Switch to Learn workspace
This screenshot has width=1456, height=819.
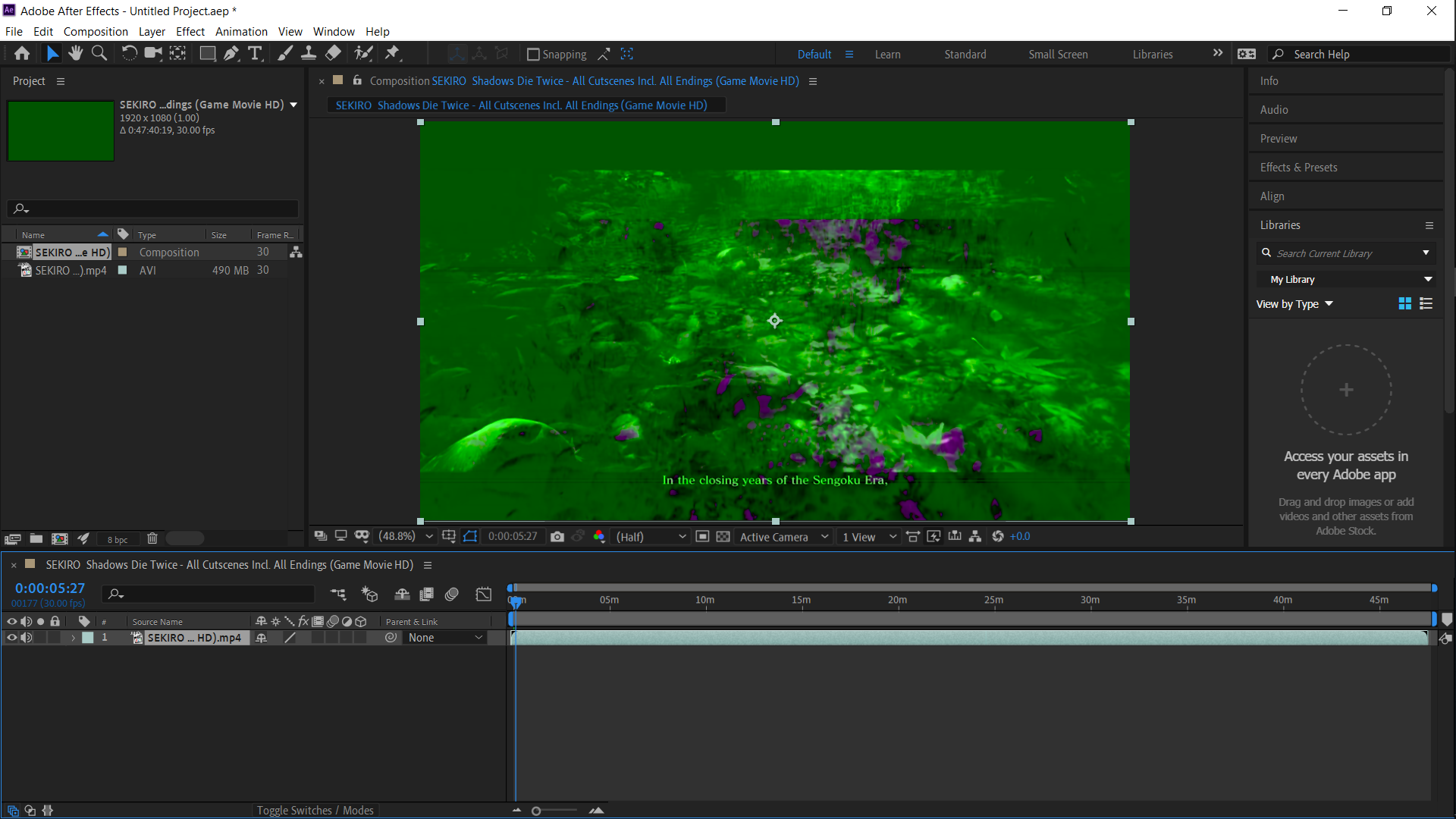(x=888, y=55)
